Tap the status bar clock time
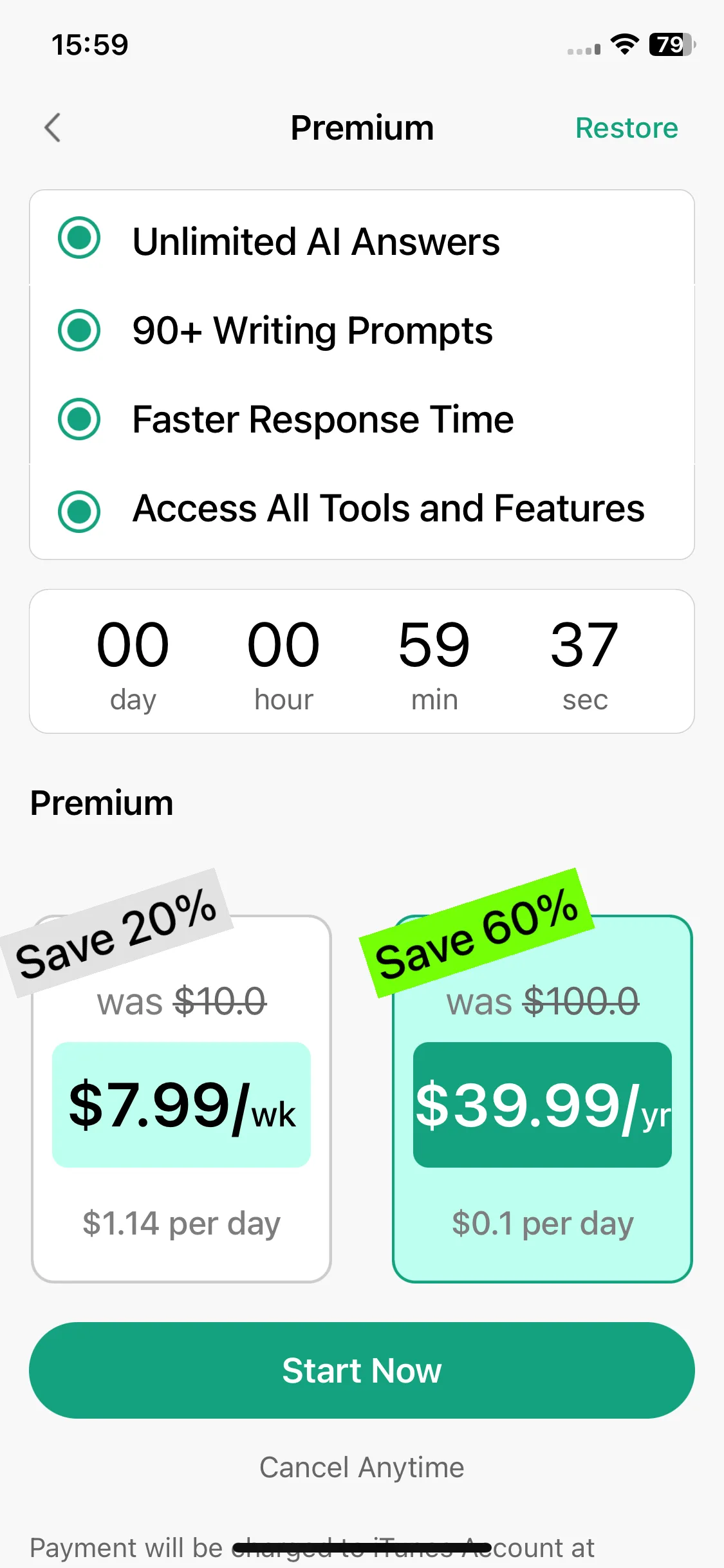This screenshot has width=724, height=1568. click(90, 44)
